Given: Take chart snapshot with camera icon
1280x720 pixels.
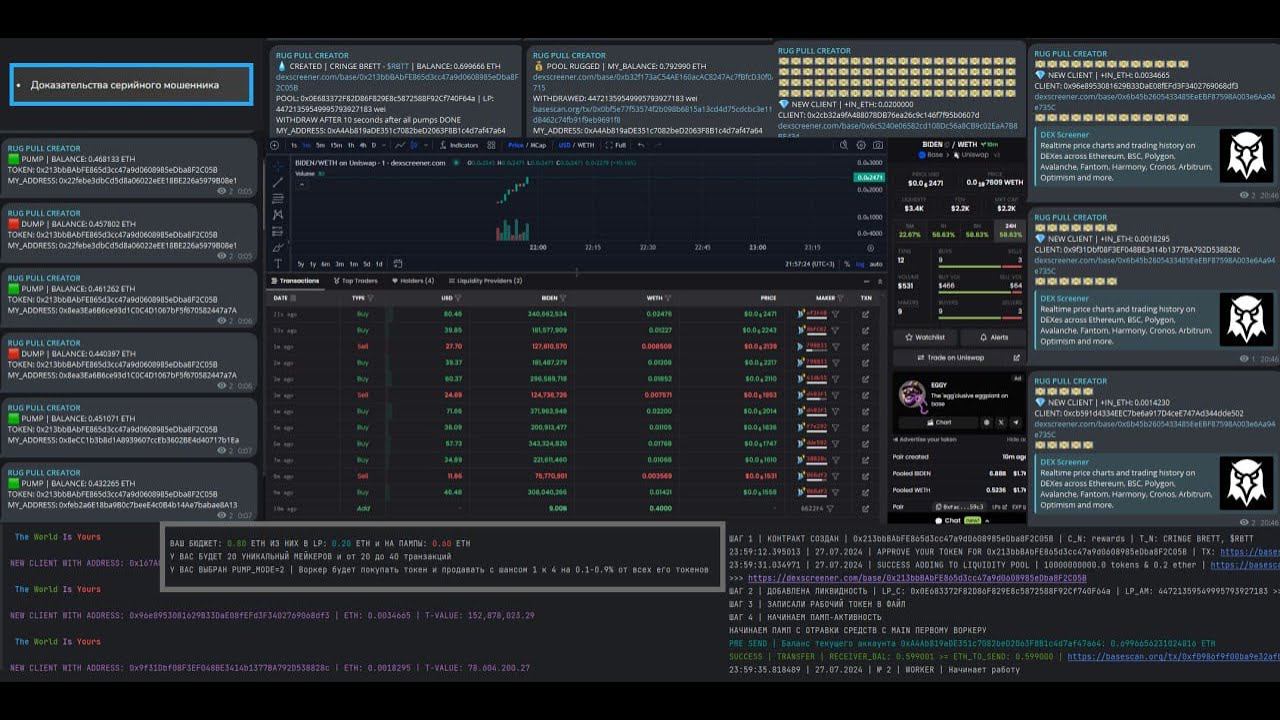Looking at the screenshot, I should point(877,145).
